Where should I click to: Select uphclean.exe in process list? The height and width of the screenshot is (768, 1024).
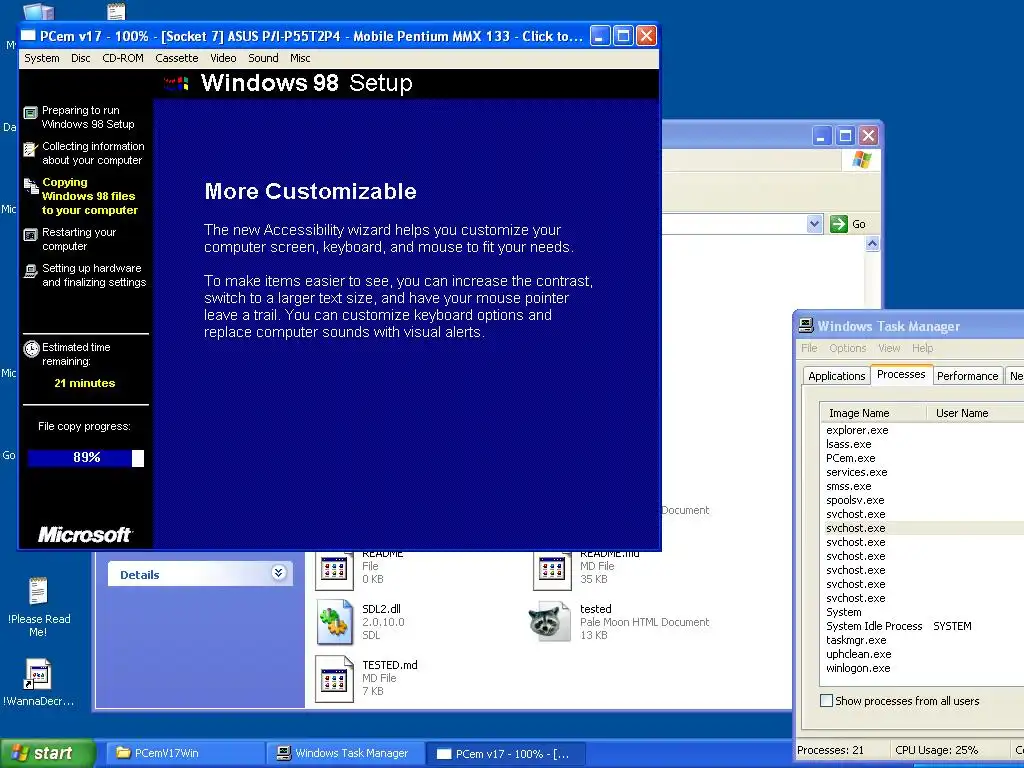pos(858,654)
